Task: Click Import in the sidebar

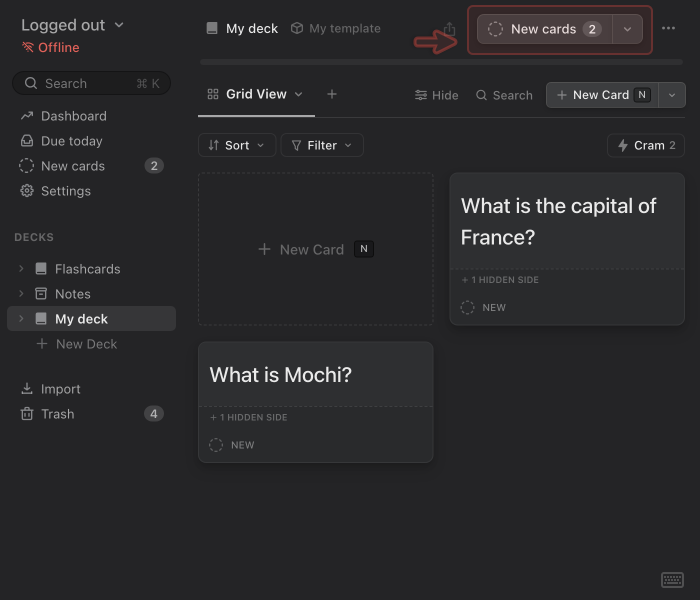Action: tap(60, 389)
